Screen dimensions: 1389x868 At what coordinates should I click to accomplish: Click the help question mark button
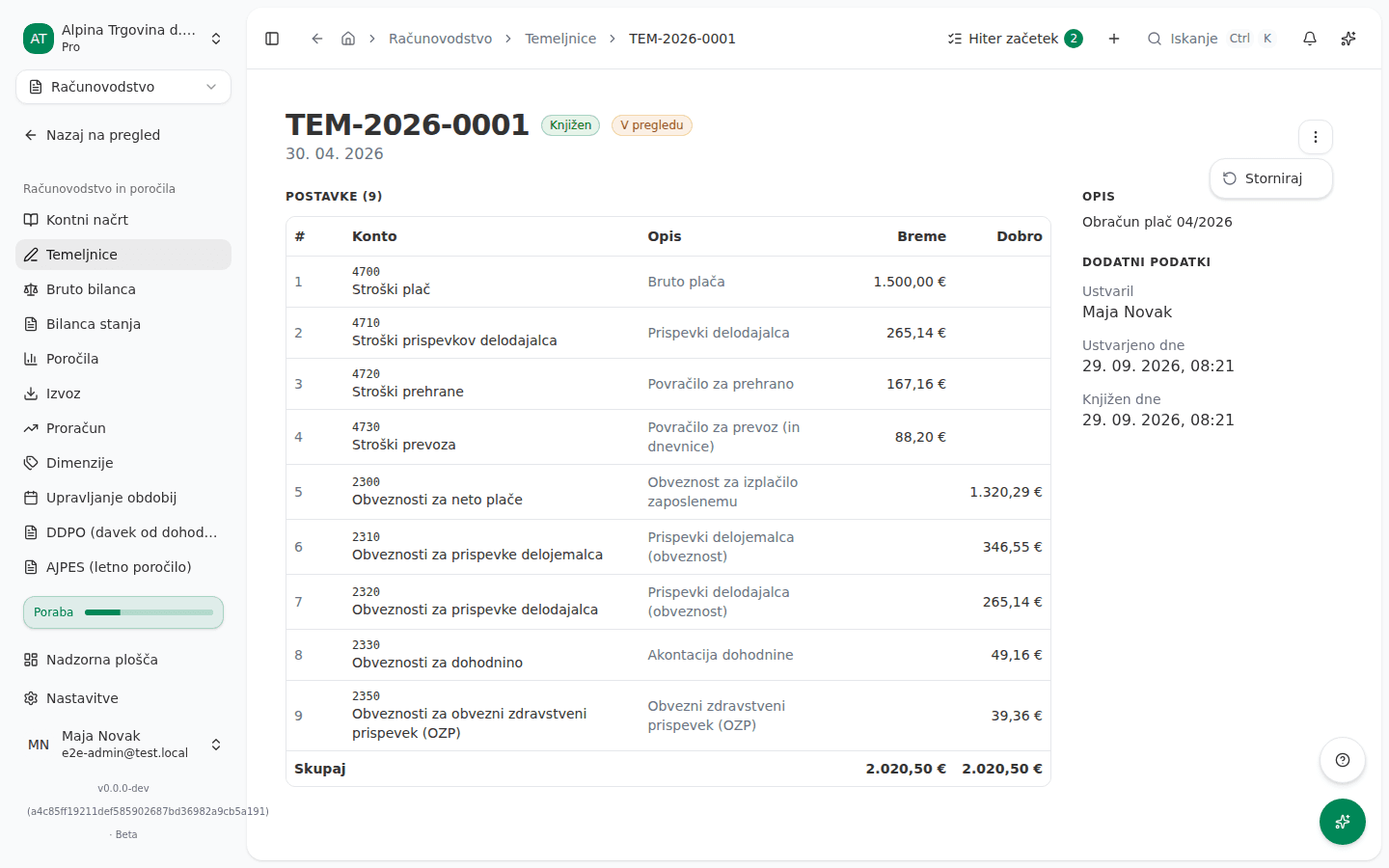click(x=1343, y=760)
